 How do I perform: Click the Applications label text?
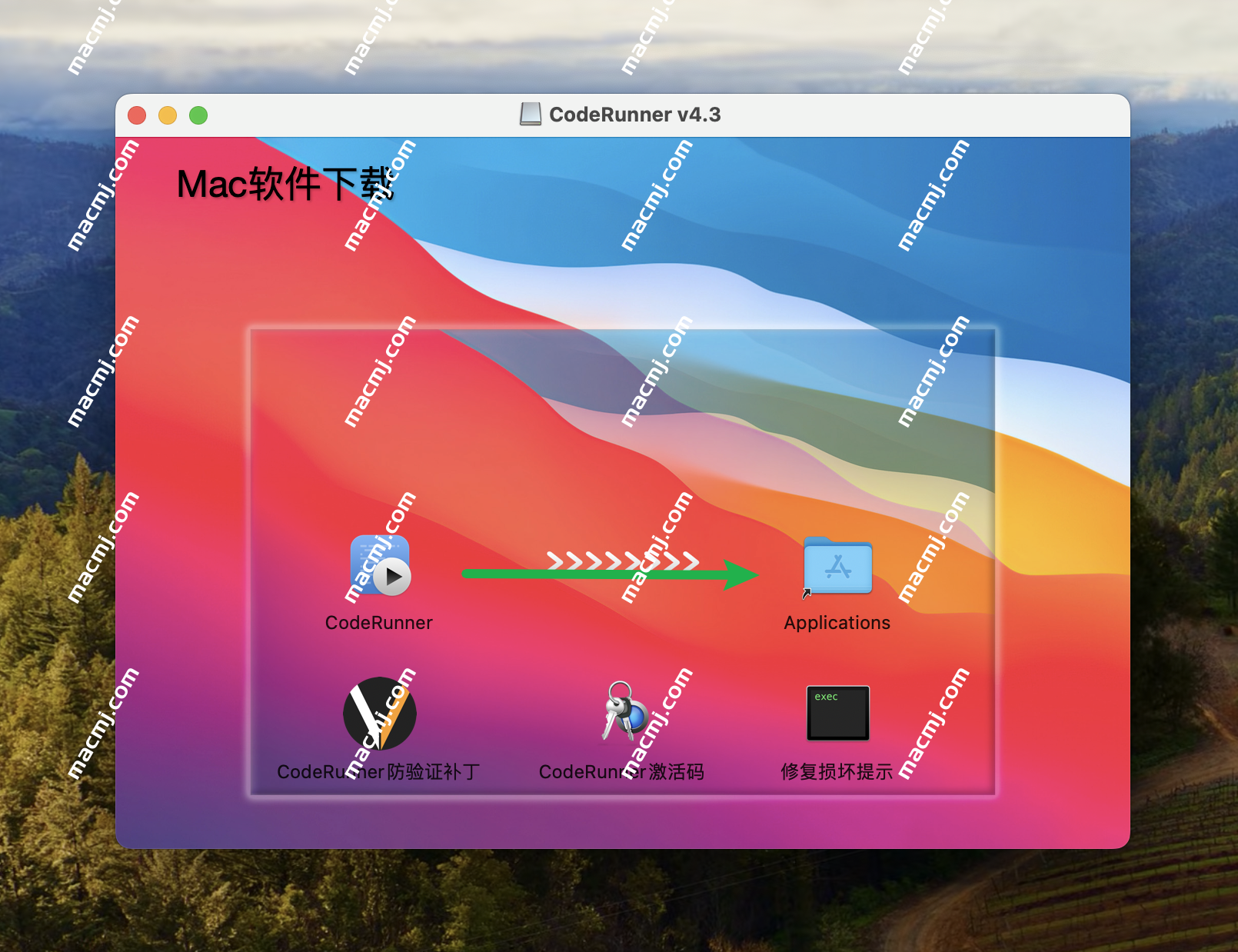point(837,623)
